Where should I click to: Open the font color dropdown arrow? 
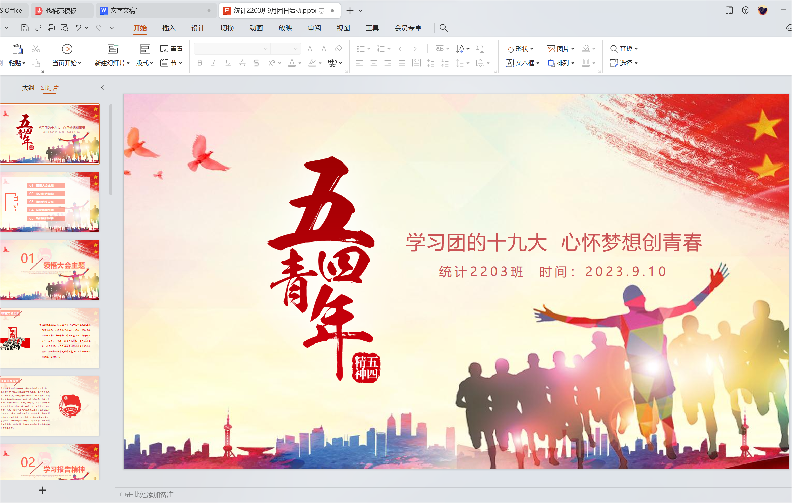click(300, 63)
